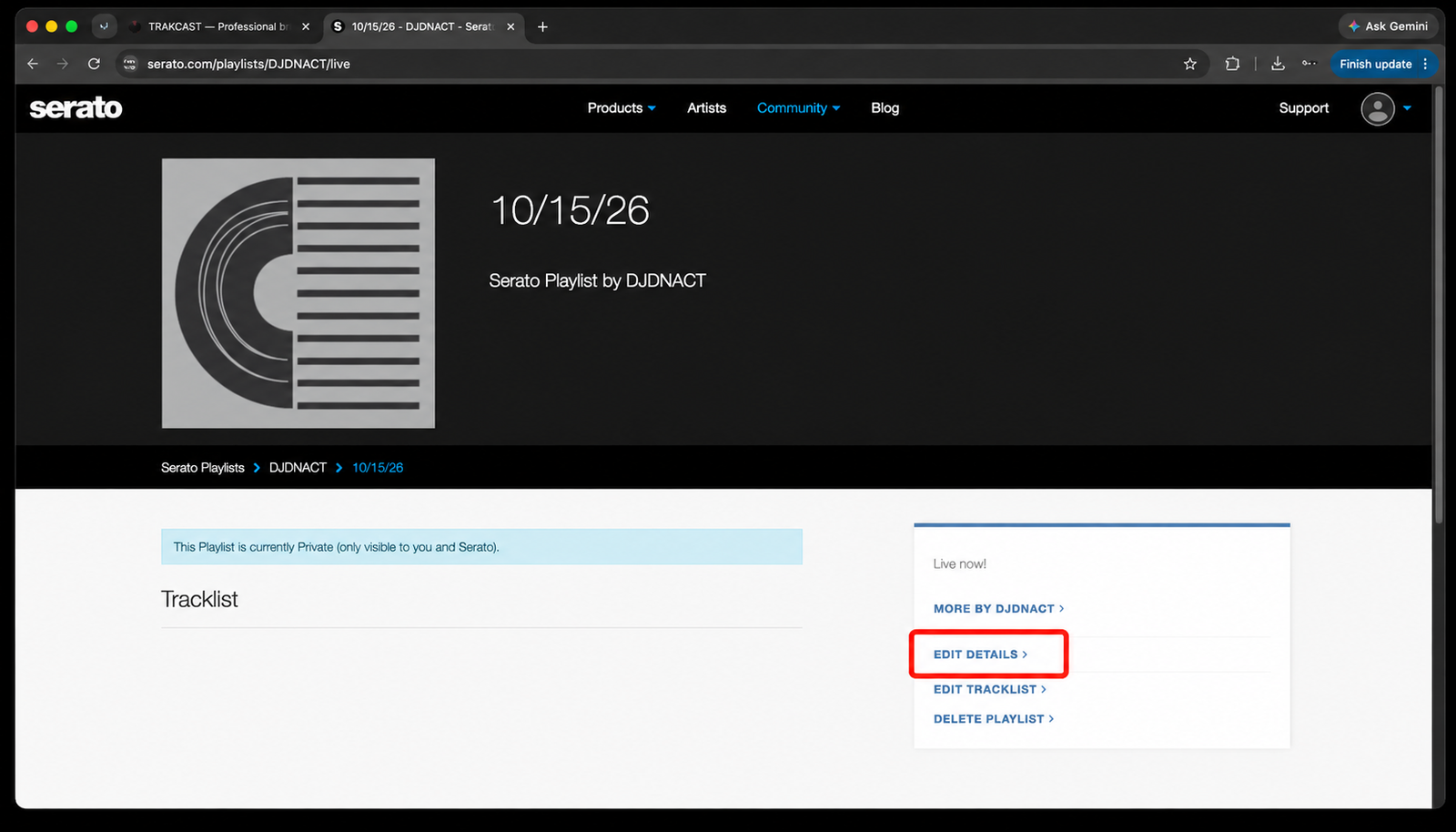This screenshot has width=1456, height=832.
Task: Open More by DJDNACT link
Action: pyautogui.click(x=998, y=609)
